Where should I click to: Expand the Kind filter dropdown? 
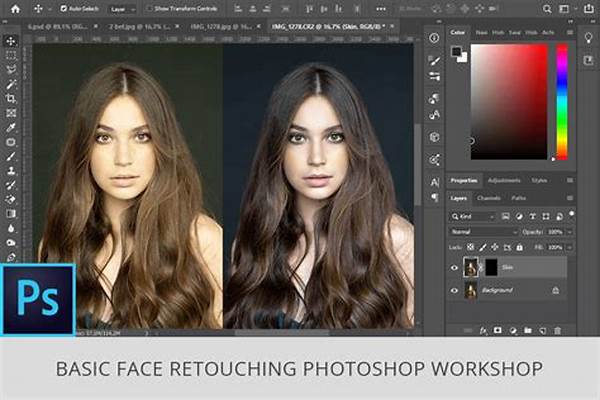click(473, 217)
